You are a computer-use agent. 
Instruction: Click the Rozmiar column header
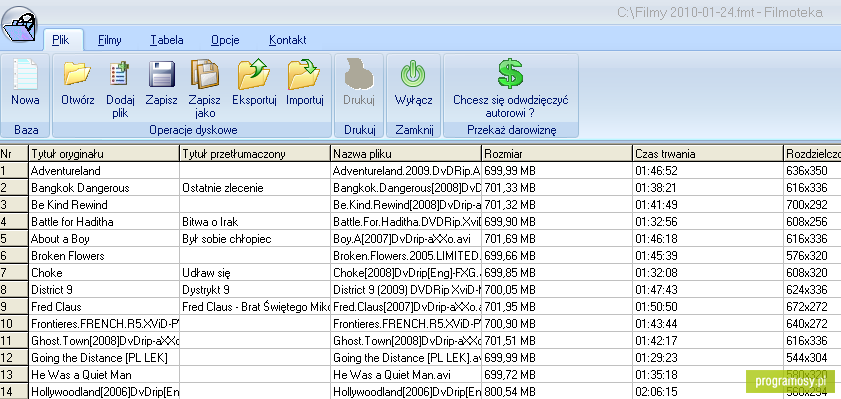point(557,154)
